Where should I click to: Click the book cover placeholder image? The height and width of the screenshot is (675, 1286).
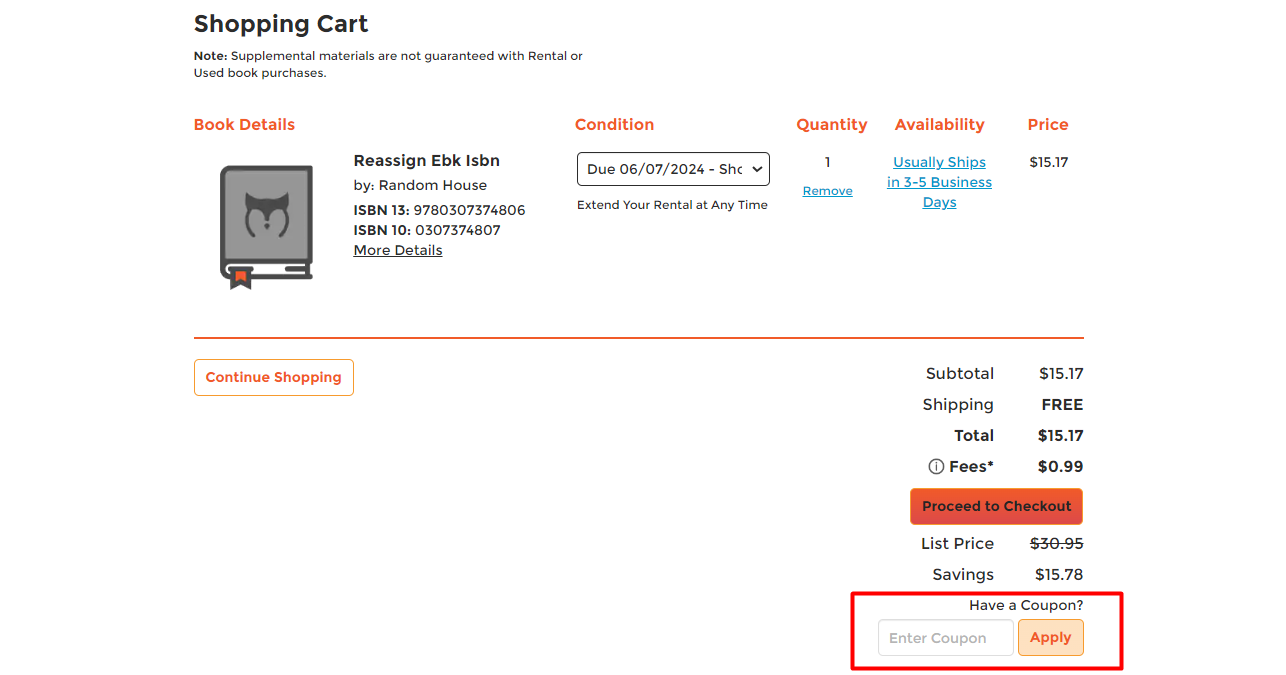[266, 227]
